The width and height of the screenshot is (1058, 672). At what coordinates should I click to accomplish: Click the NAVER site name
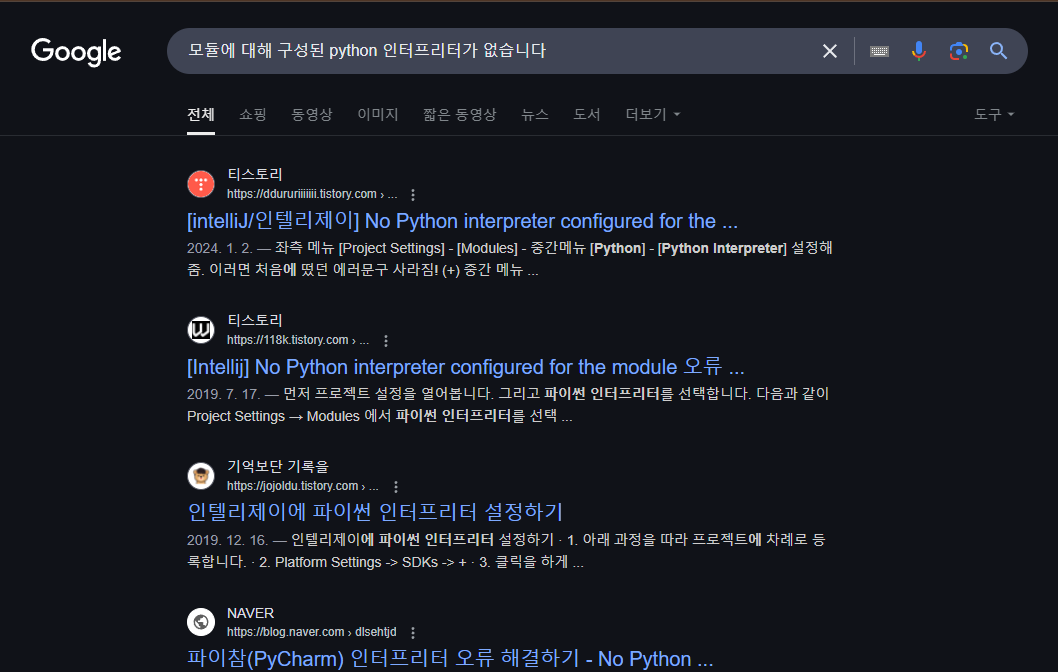click(x=250, y=613)
